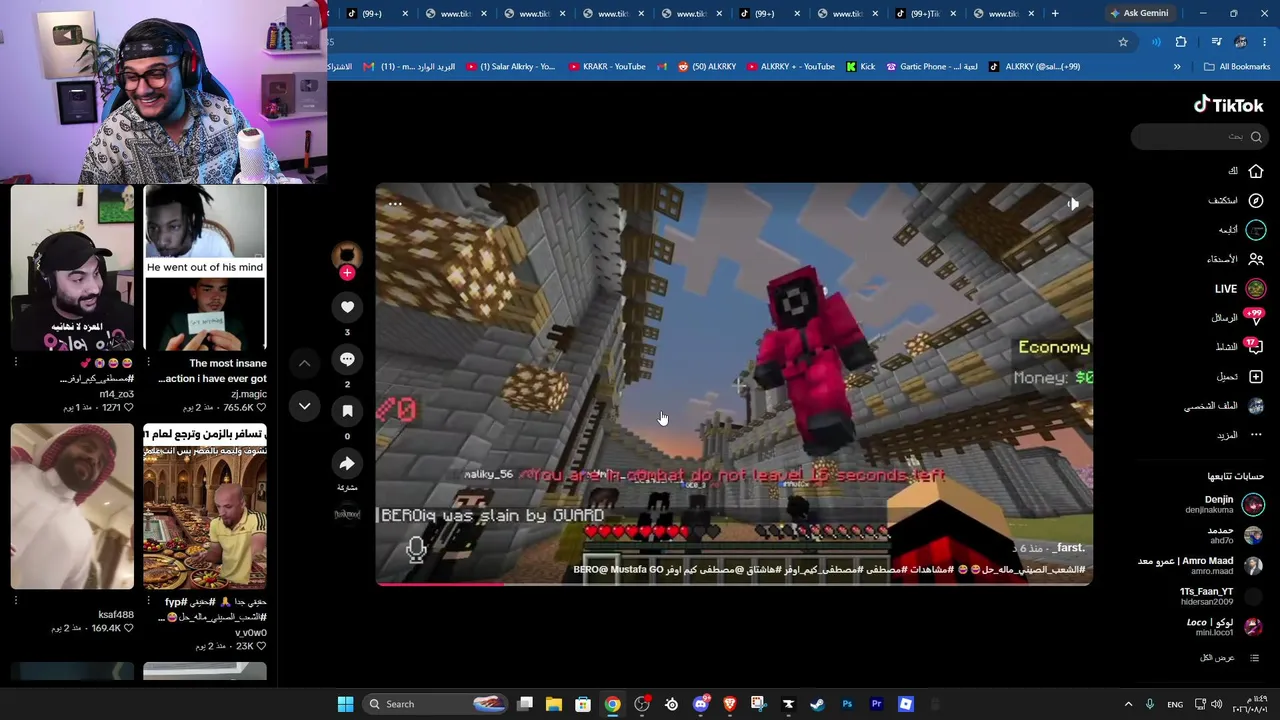
Task: Open the Chrome three-dots menu
Action: [1265, 42]
